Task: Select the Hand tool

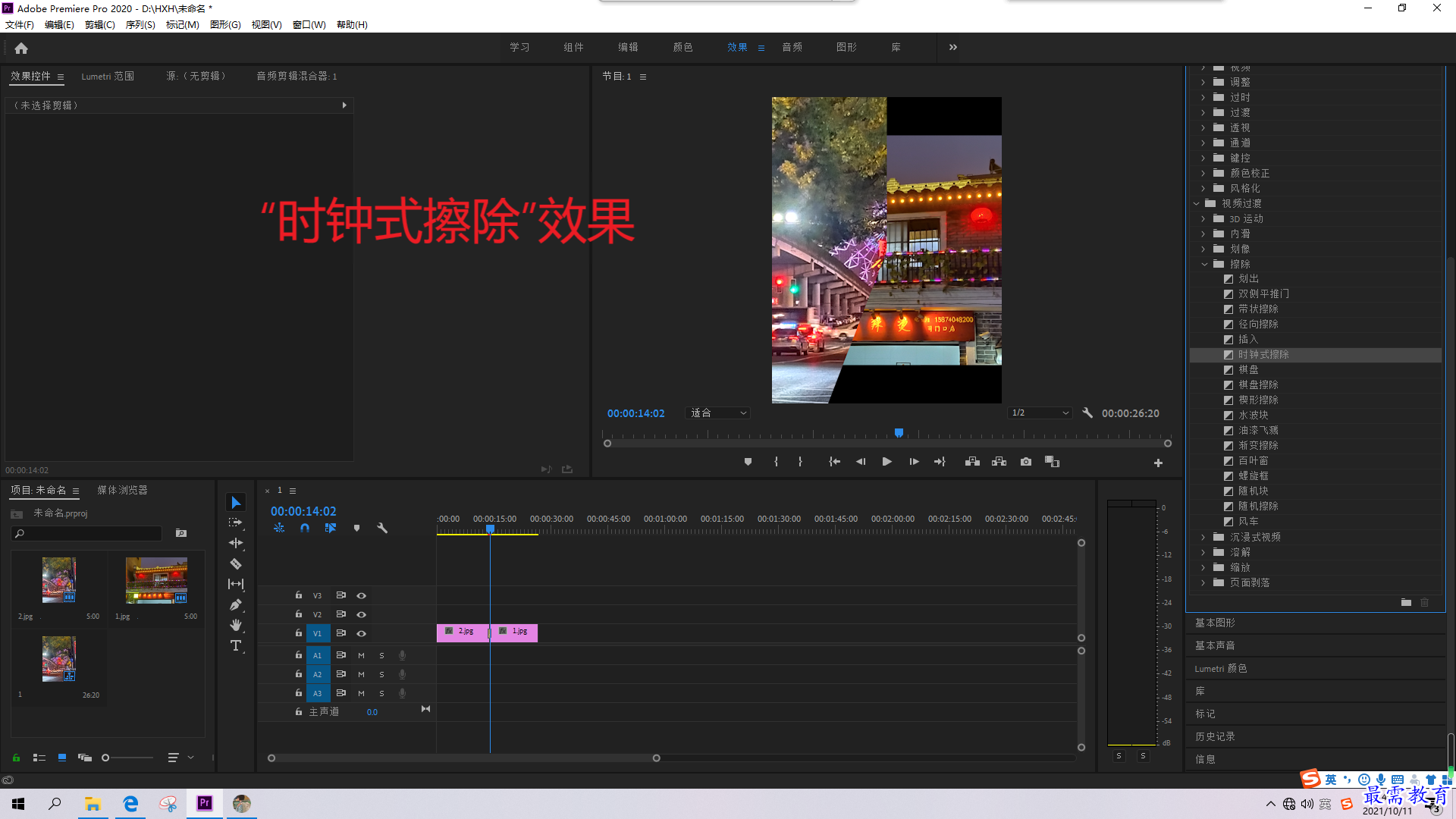Action: 236,625
